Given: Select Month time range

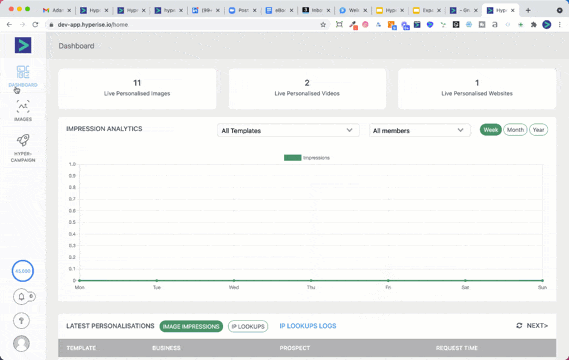Looking at the screenshot, I should tap(515, 130).
